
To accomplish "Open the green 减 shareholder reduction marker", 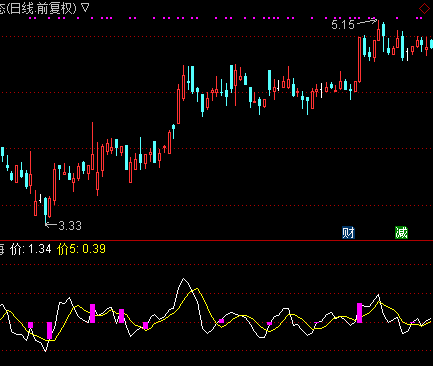I will 401,233.
